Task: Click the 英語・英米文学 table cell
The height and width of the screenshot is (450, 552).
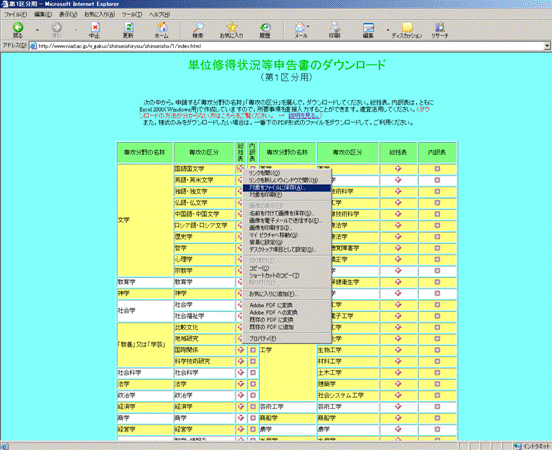Action: (x=204, y=180)
